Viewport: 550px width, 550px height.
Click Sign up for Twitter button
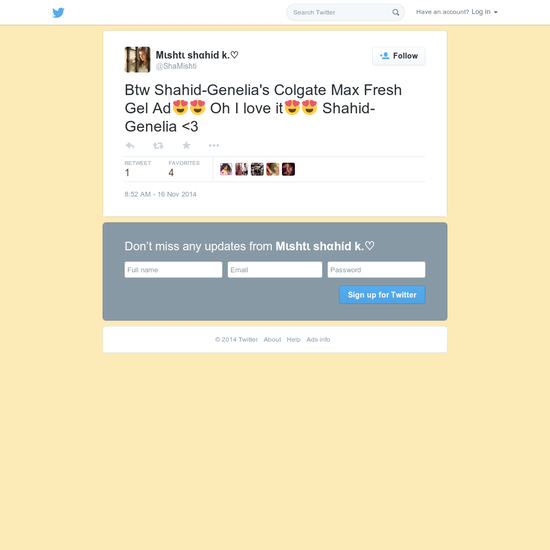coord(382,295)
